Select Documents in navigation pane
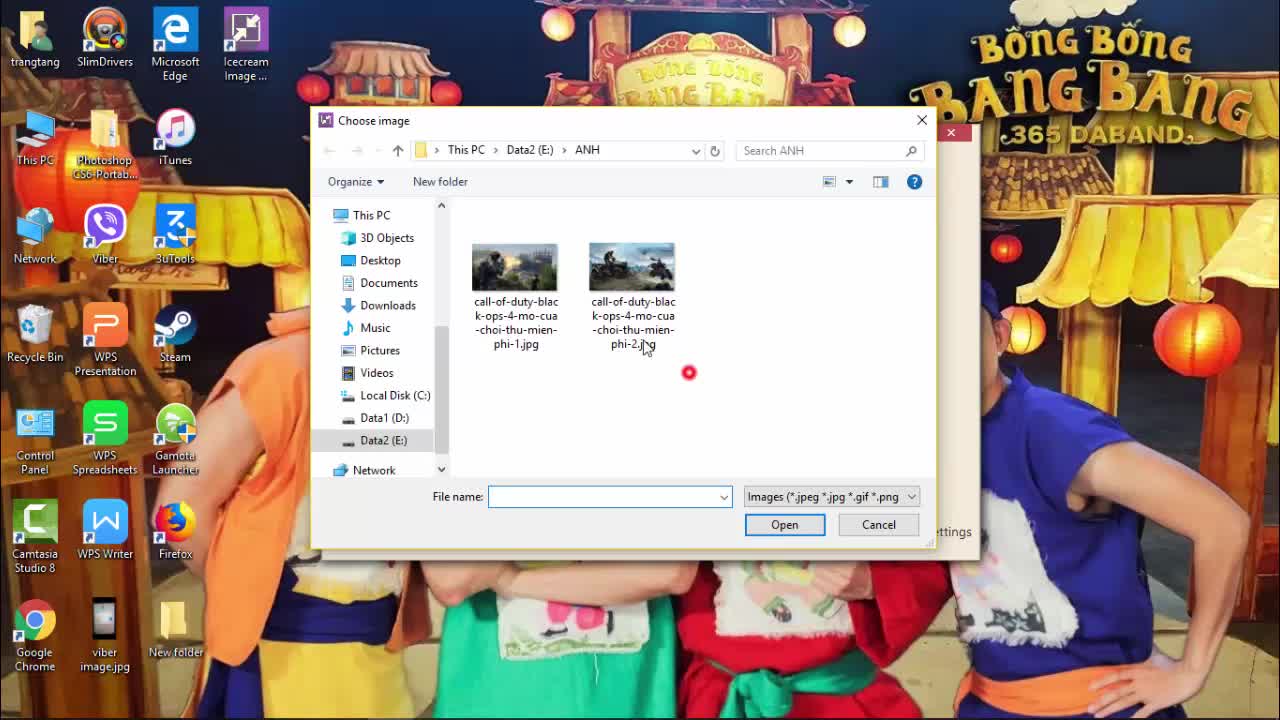The width and height of the screenshot is (1280, 720). click(x=389, y=283)
